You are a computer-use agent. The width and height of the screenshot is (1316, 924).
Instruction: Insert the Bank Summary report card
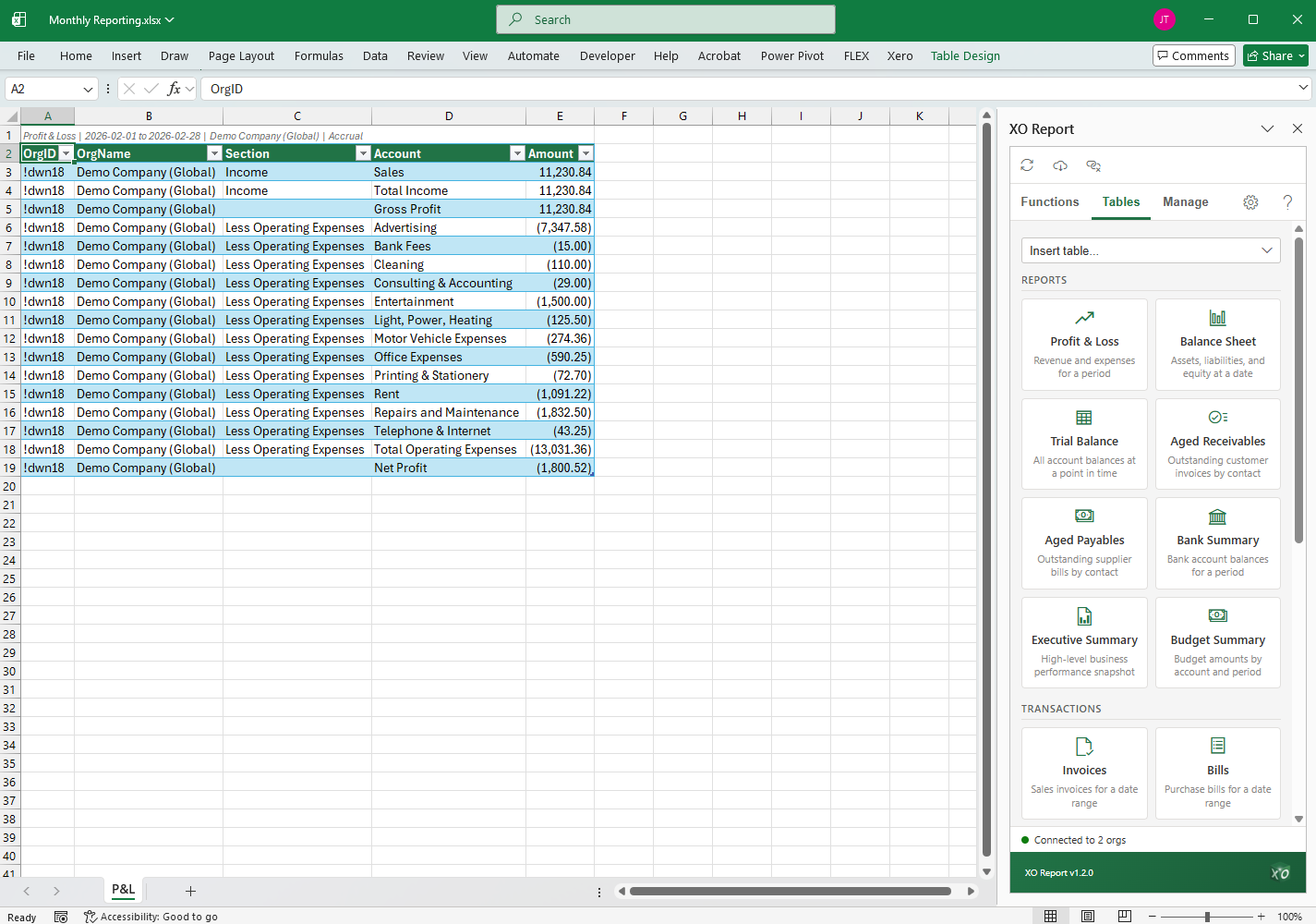pyautogui.click(x=1218, y=543)
